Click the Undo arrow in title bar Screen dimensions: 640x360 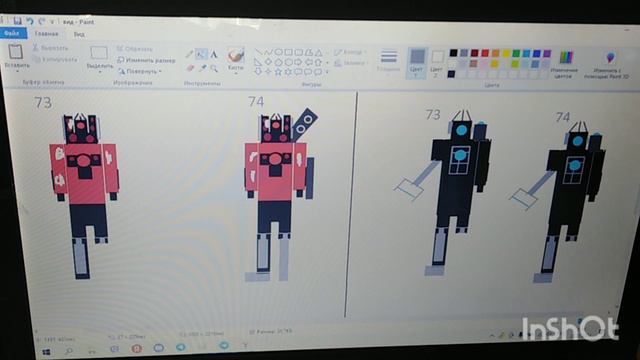pos(29,21)
